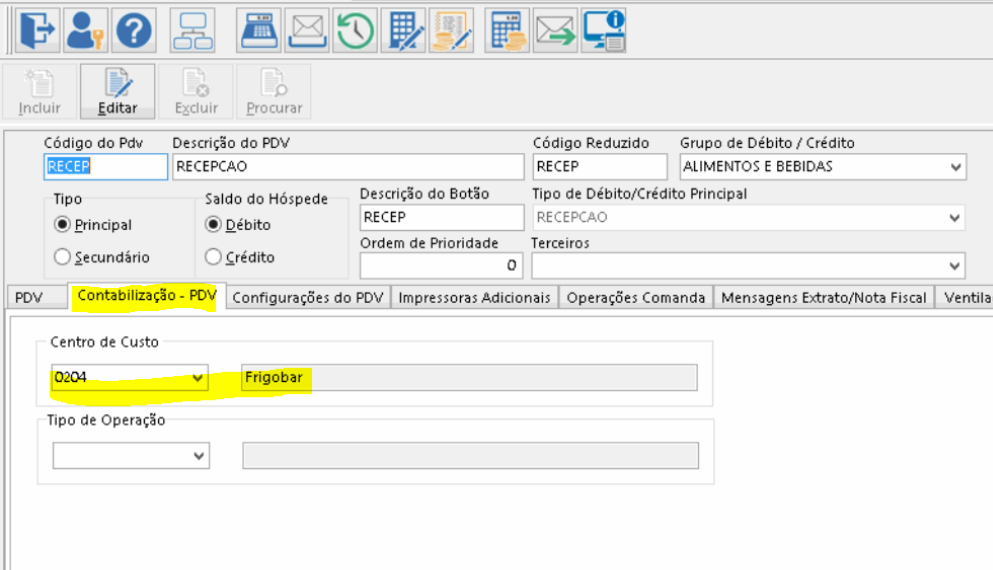
Task: Click the Incluir button
Action: point(39,91)
